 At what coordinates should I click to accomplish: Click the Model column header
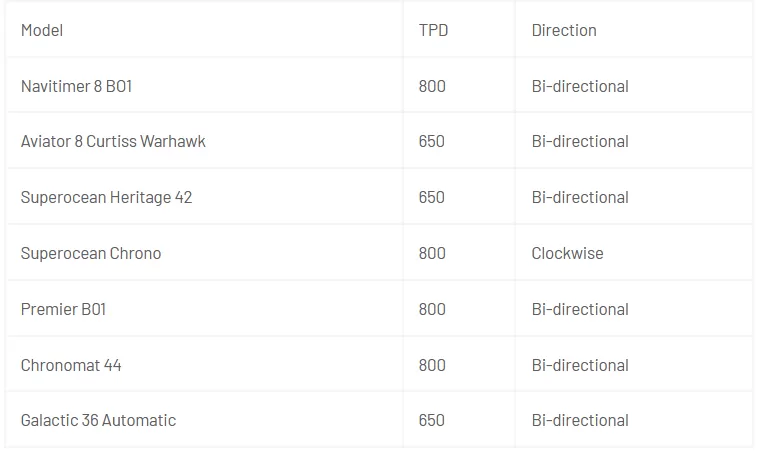tap(42, 30)
